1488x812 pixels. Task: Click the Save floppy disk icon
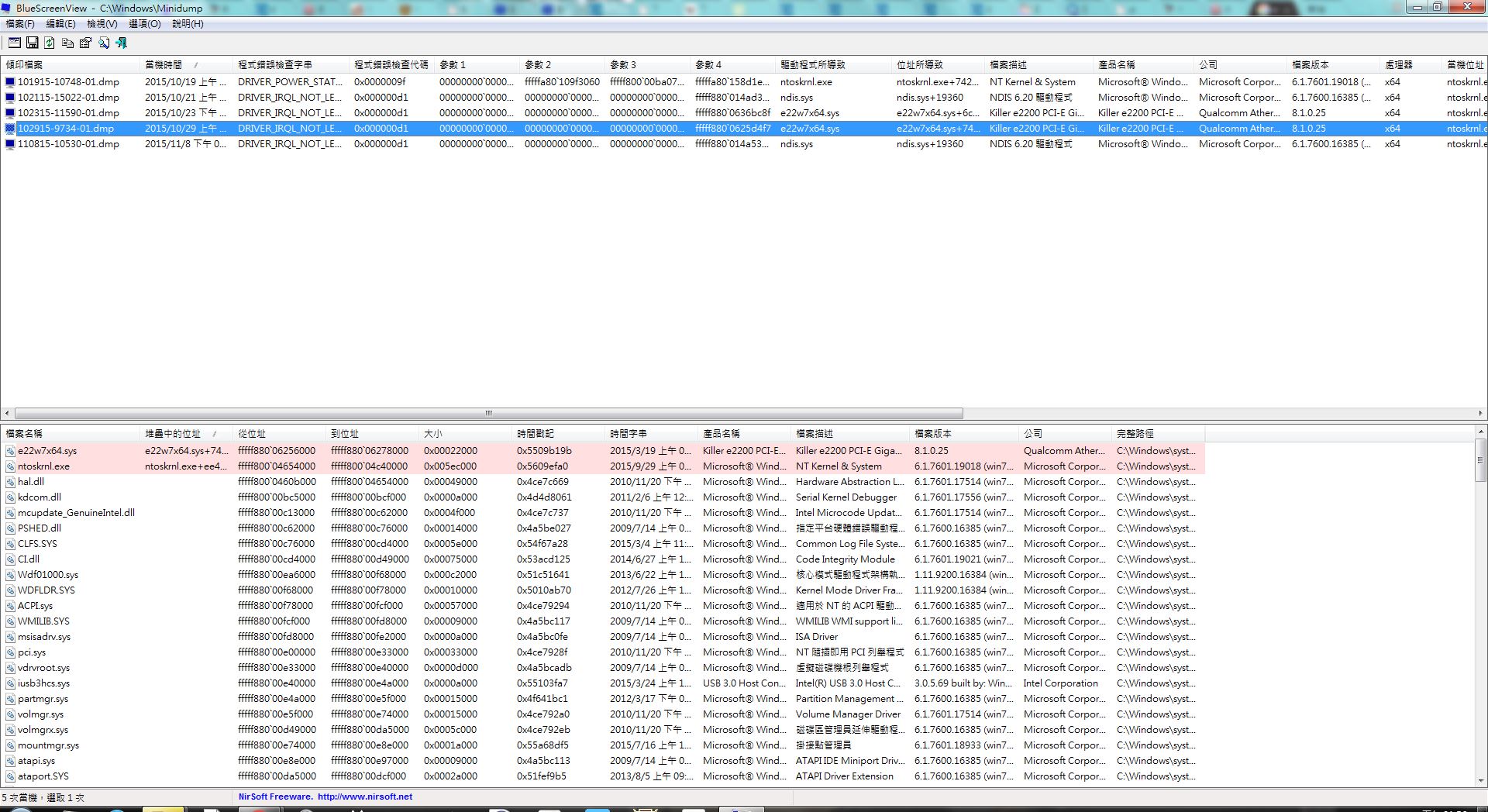coord(33,43)
